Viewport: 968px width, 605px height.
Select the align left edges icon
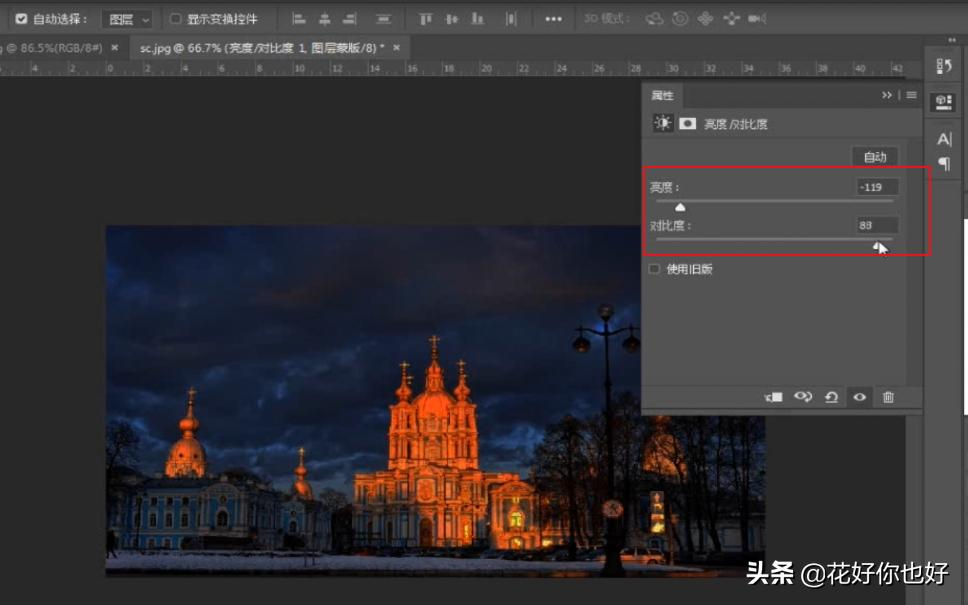click(298, 18)
